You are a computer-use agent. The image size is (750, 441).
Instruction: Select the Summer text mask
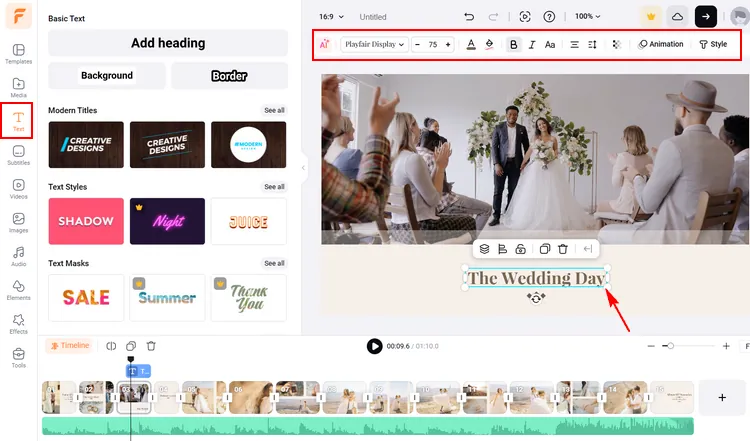[167, 298]
